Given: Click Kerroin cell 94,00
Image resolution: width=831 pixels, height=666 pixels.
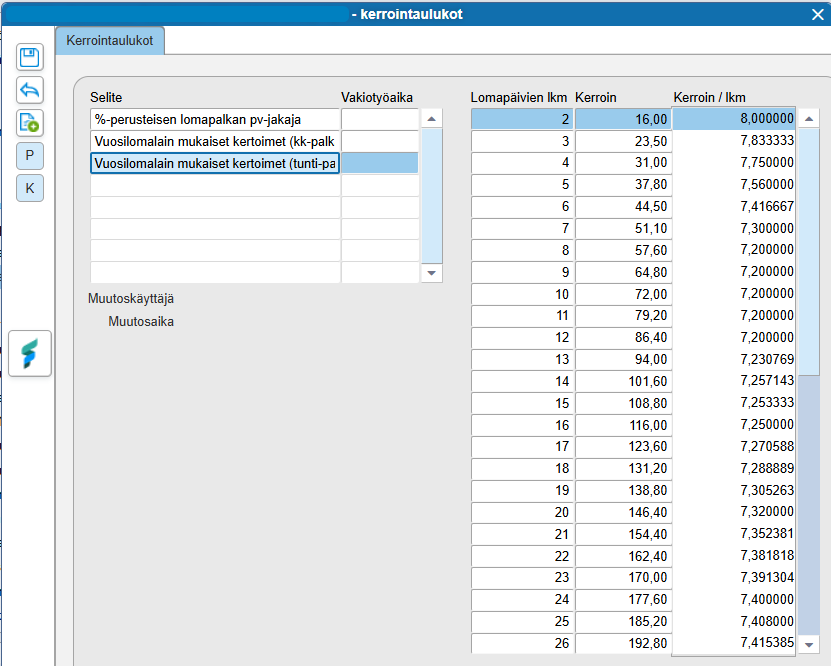Looking at the screenshot, I should pyautogui.click(x=623, y=359).
